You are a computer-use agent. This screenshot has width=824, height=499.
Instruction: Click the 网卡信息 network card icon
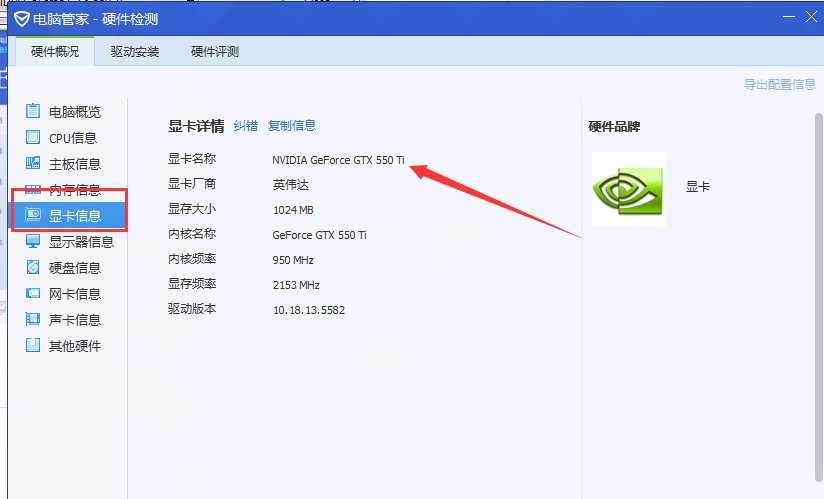point(33,293)
